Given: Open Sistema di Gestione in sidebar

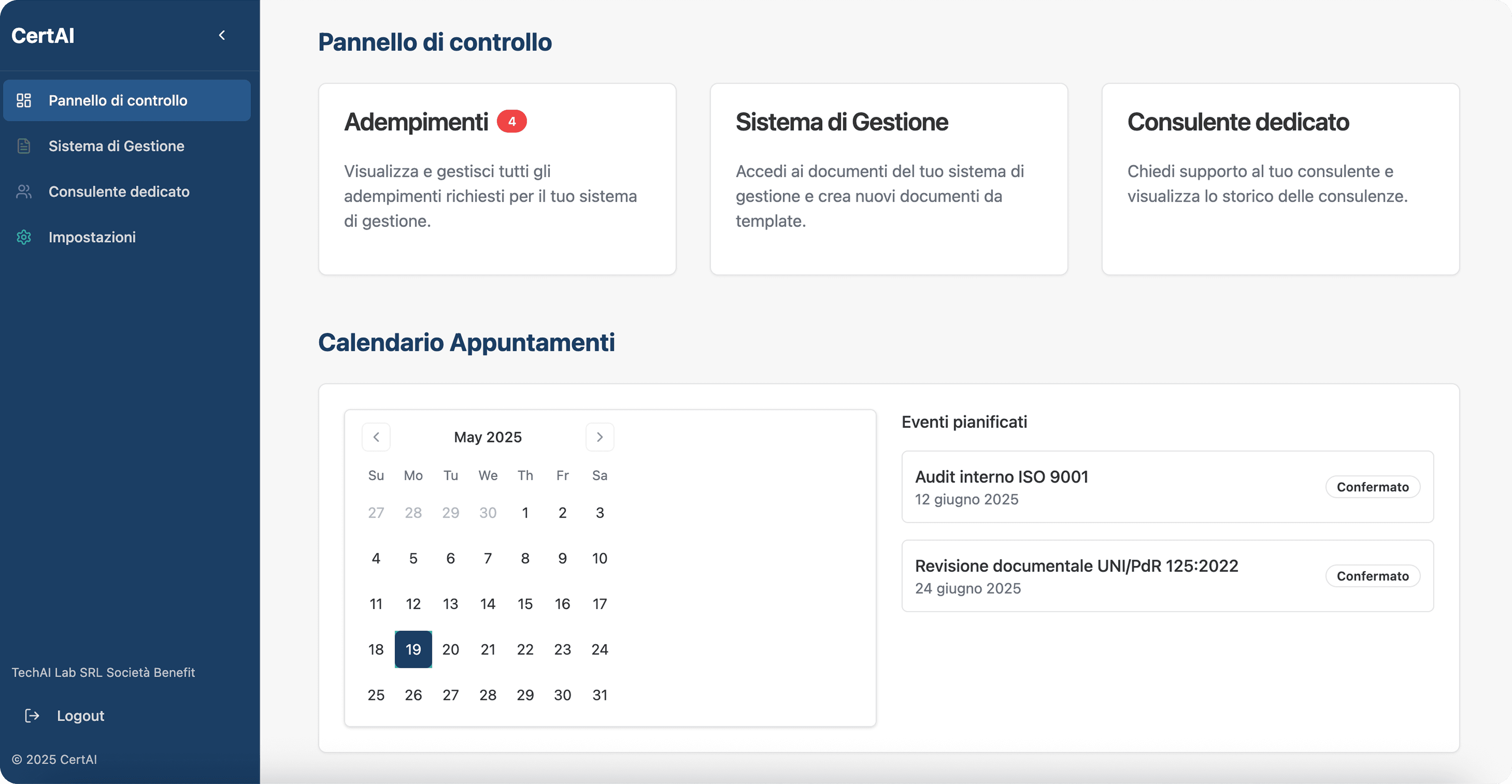Looking at the screenshot, I should tap(127, 146).
